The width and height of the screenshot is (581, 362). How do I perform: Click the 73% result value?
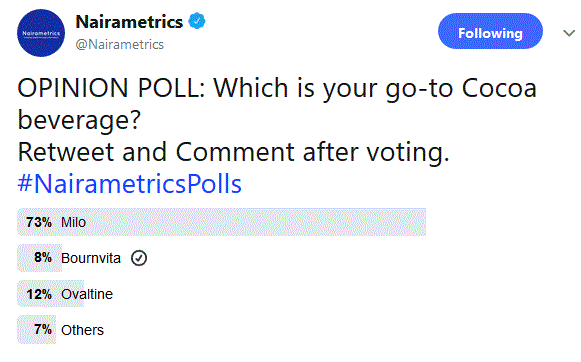pos(39,222)
